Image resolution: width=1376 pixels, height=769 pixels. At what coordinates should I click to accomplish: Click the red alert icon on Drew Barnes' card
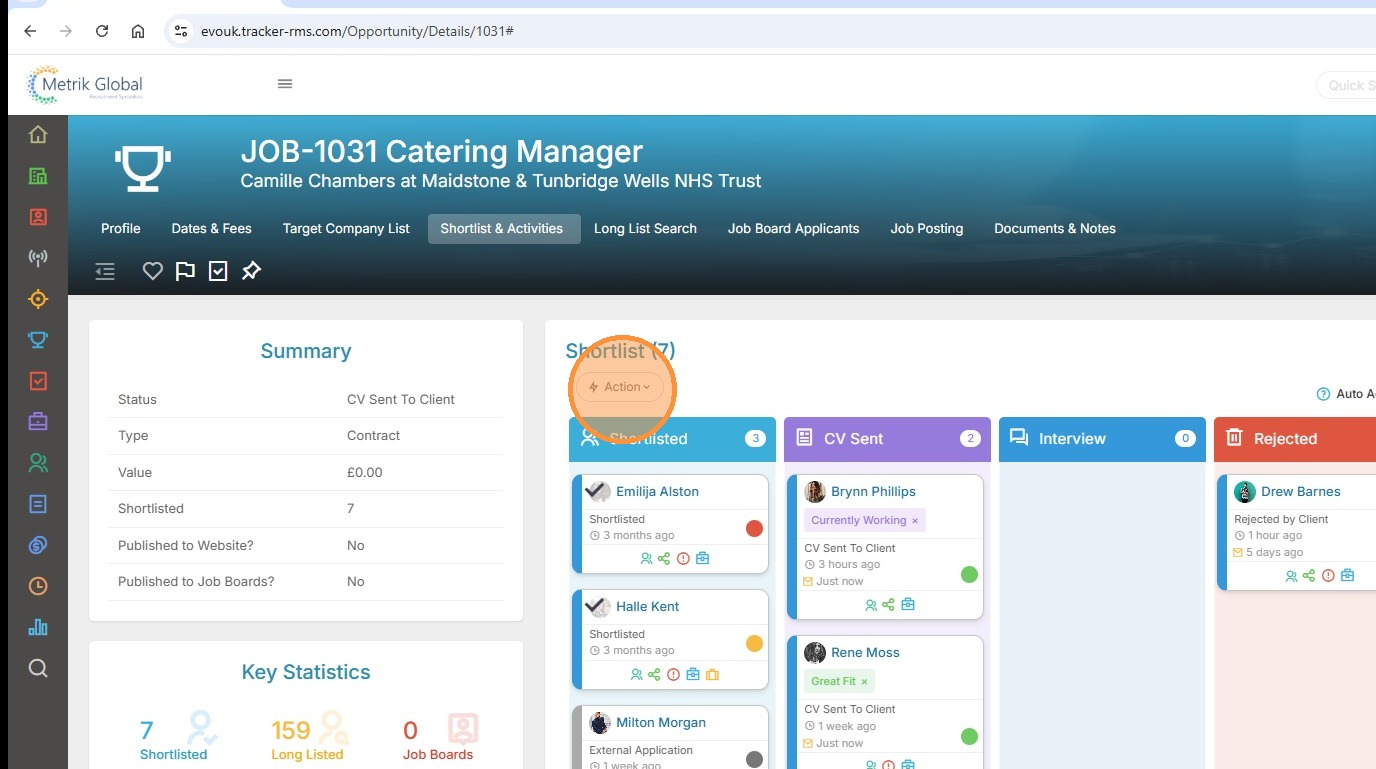(x=1328, y=576)
